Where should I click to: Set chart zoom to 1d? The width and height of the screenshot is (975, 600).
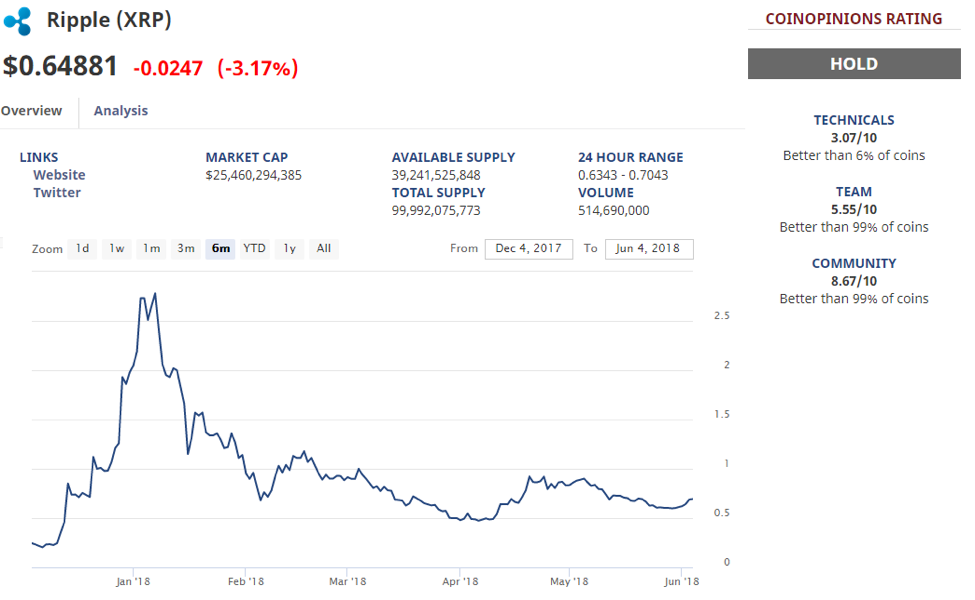pyautogui.click(x=83, y=249)
